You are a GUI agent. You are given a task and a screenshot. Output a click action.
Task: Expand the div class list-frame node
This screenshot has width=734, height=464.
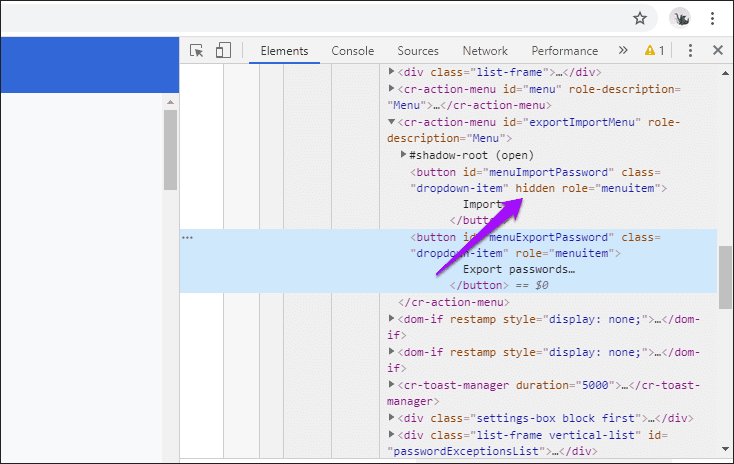(391, 72)
